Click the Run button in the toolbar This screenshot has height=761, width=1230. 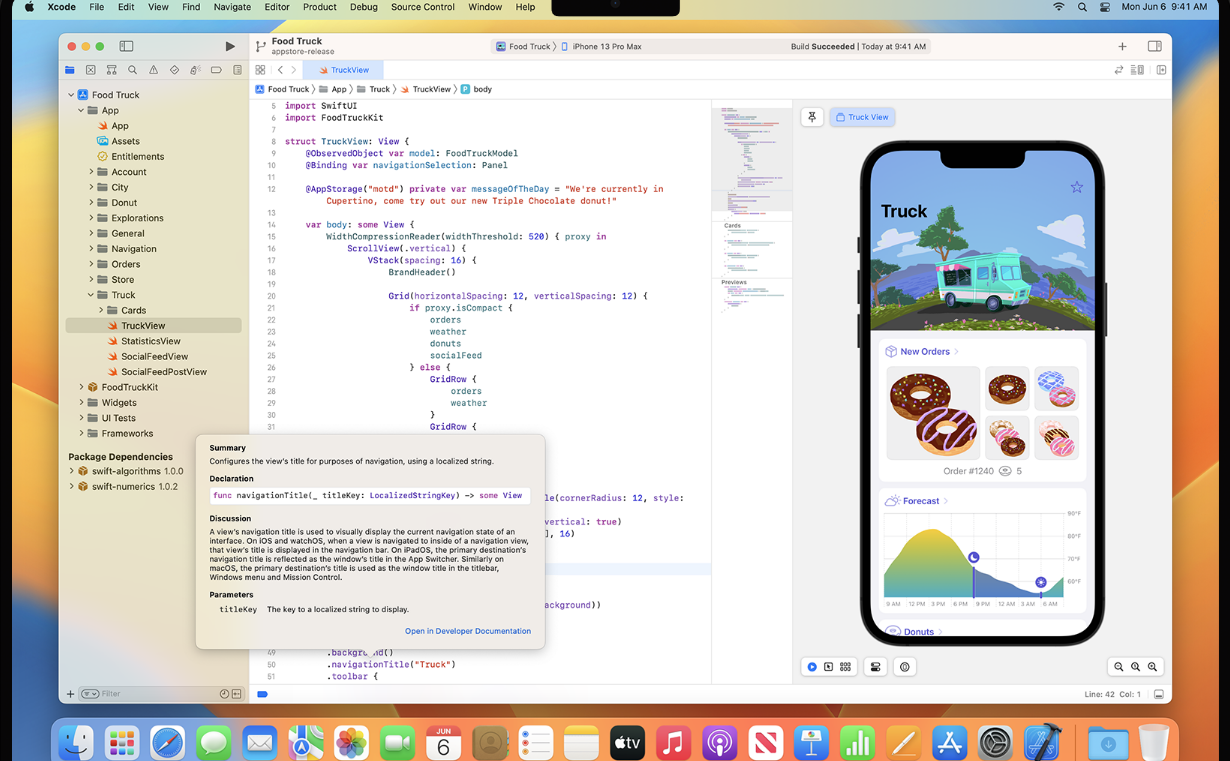pyautogui.click(x=230, y=46)
